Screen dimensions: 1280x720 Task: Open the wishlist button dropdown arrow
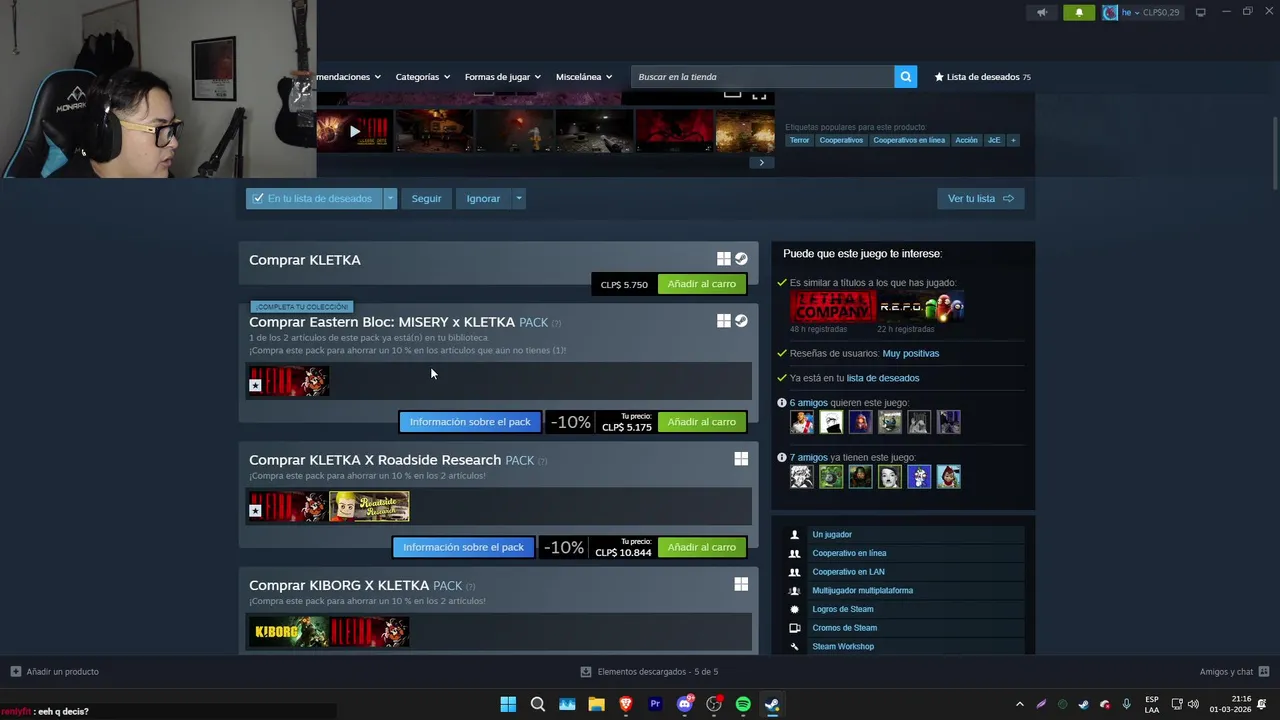tap(390, 198)
